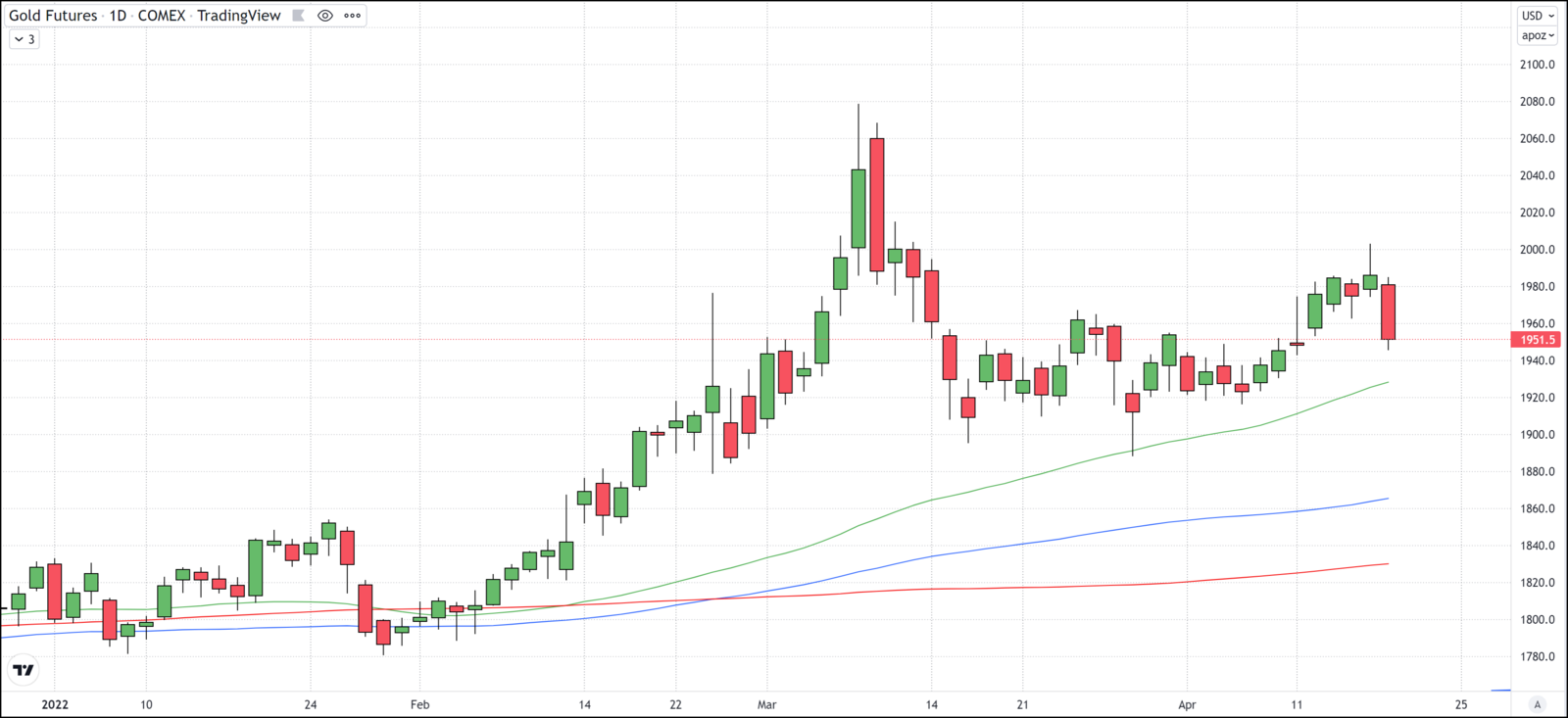Open the USD currency dropdown

click(x=1537, y=16)
